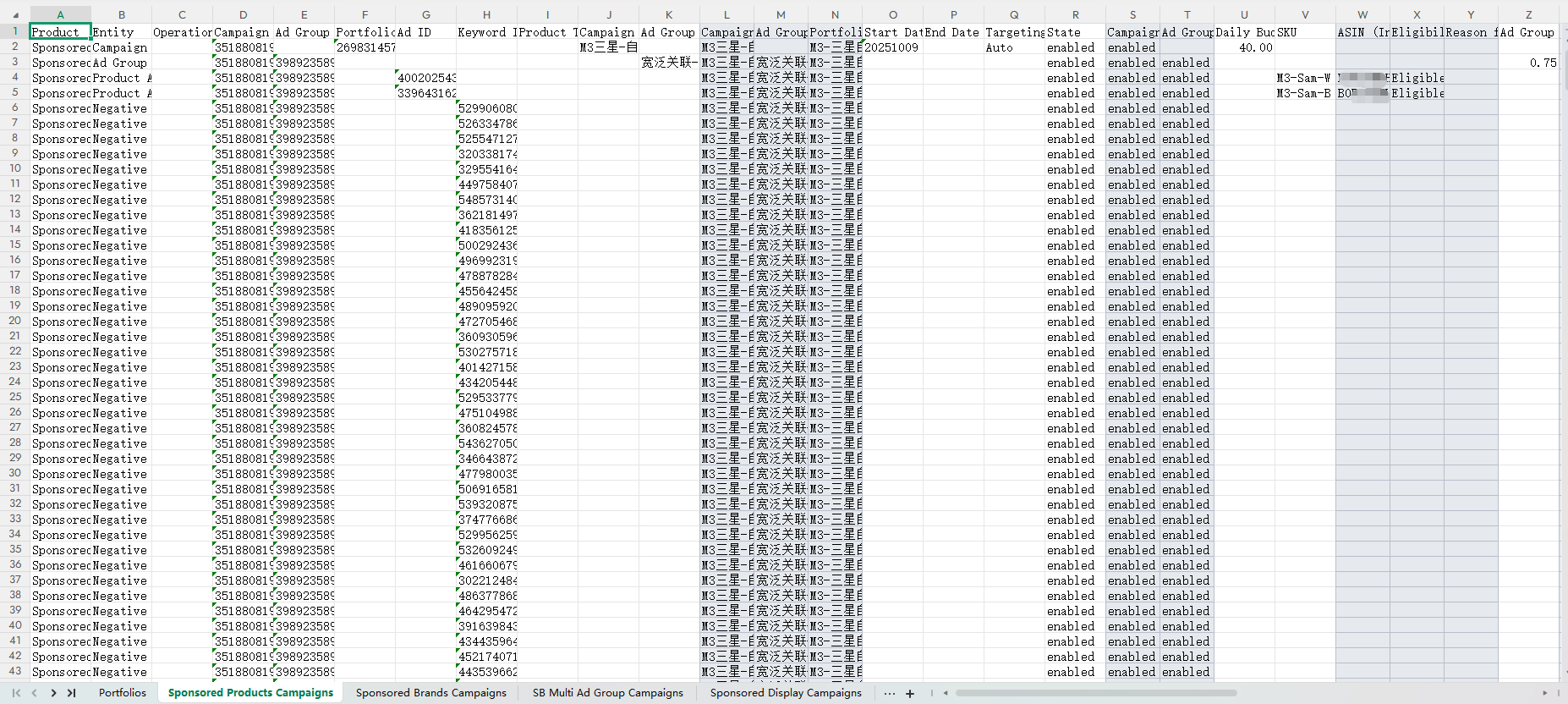
Task: Go to Sponsored Display Campaigns sheet
Action: point(786,693)
